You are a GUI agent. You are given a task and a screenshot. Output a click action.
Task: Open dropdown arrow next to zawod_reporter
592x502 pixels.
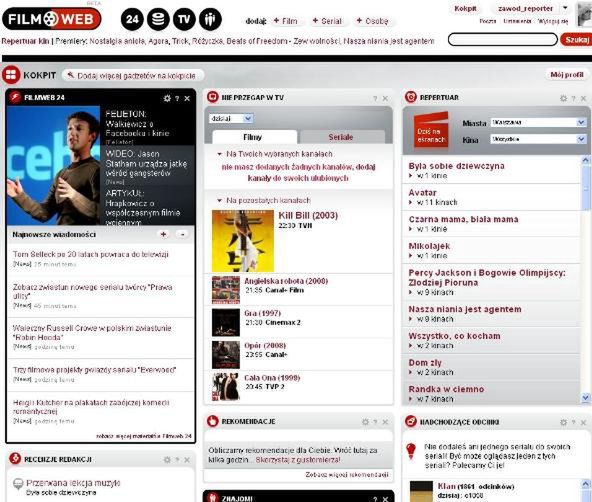coord(565,8)
